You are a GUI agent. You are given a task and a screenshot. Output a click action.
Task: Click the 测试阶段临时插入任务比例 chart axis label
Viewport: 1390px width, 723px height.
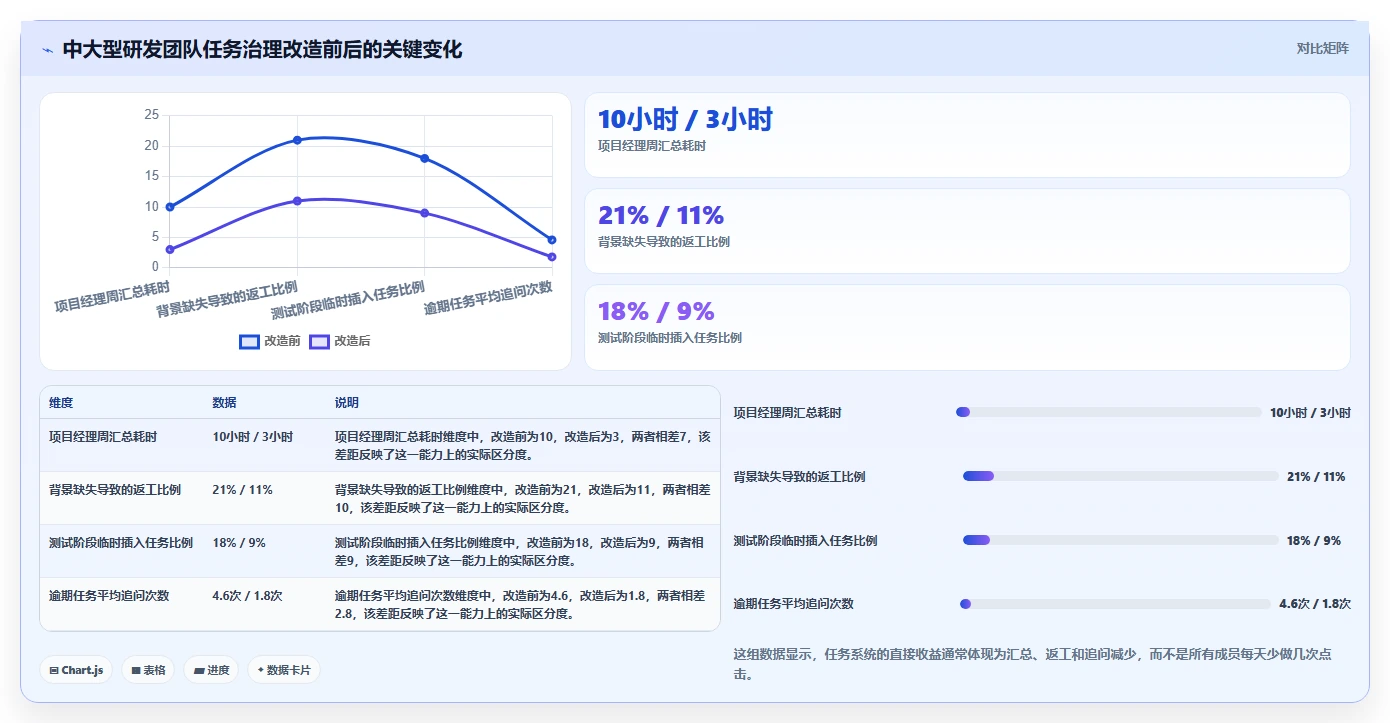click(x=349, y=301)
